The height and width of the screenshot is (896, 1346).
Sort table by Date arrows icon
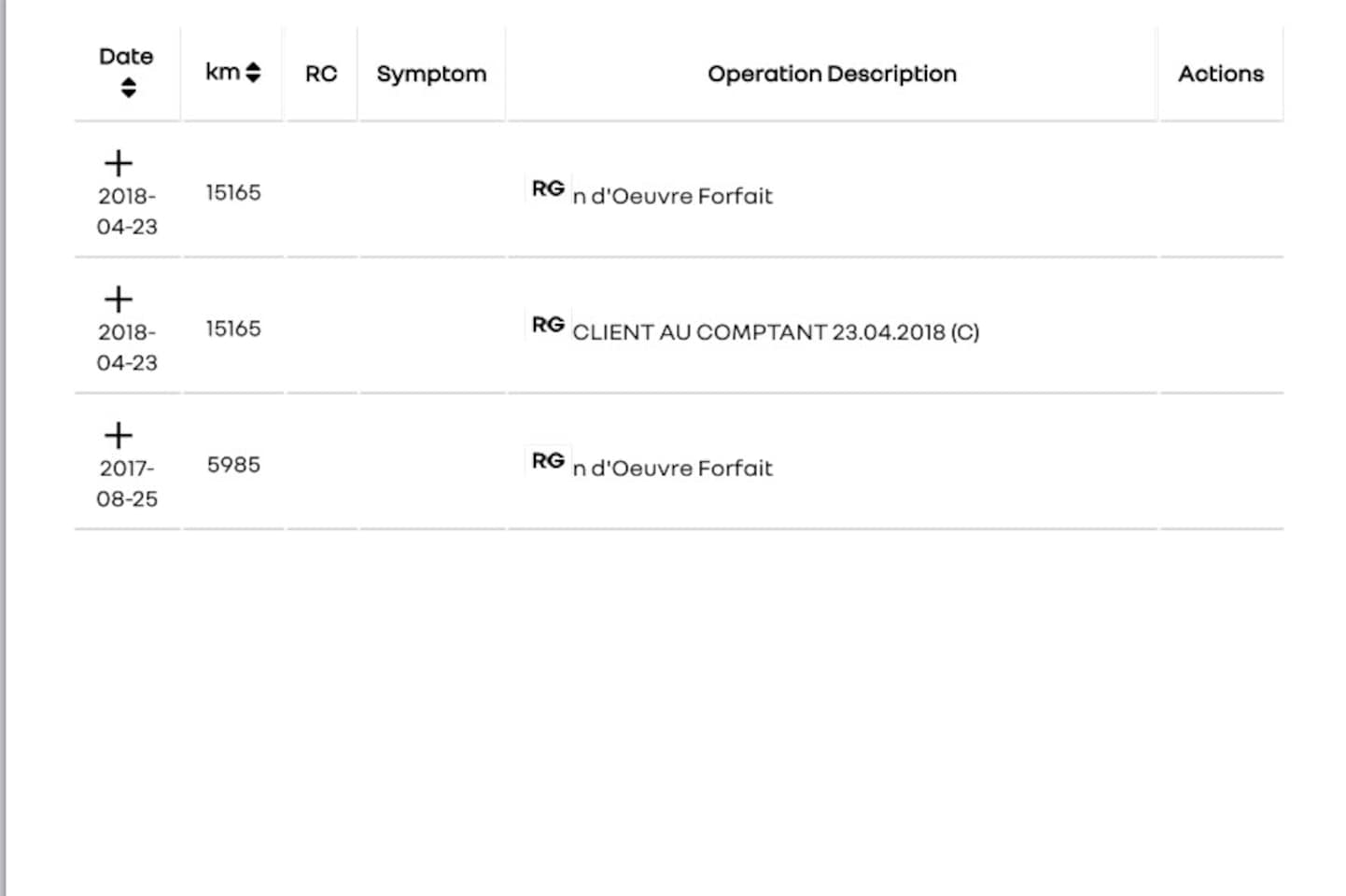tap(129, 88)
